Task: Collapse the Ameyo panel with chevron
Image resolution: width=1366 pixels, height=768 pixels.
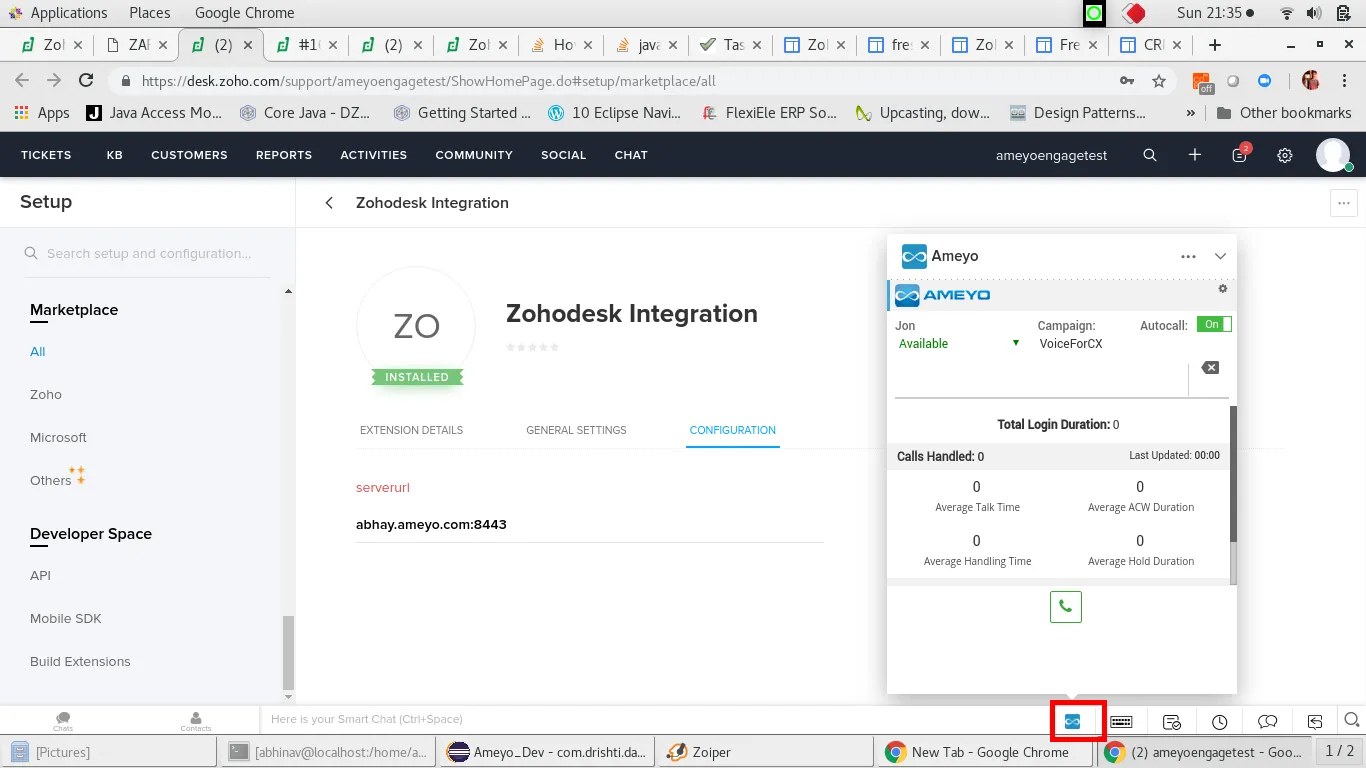Action: pyautogui.click(x=1220, y=256)
